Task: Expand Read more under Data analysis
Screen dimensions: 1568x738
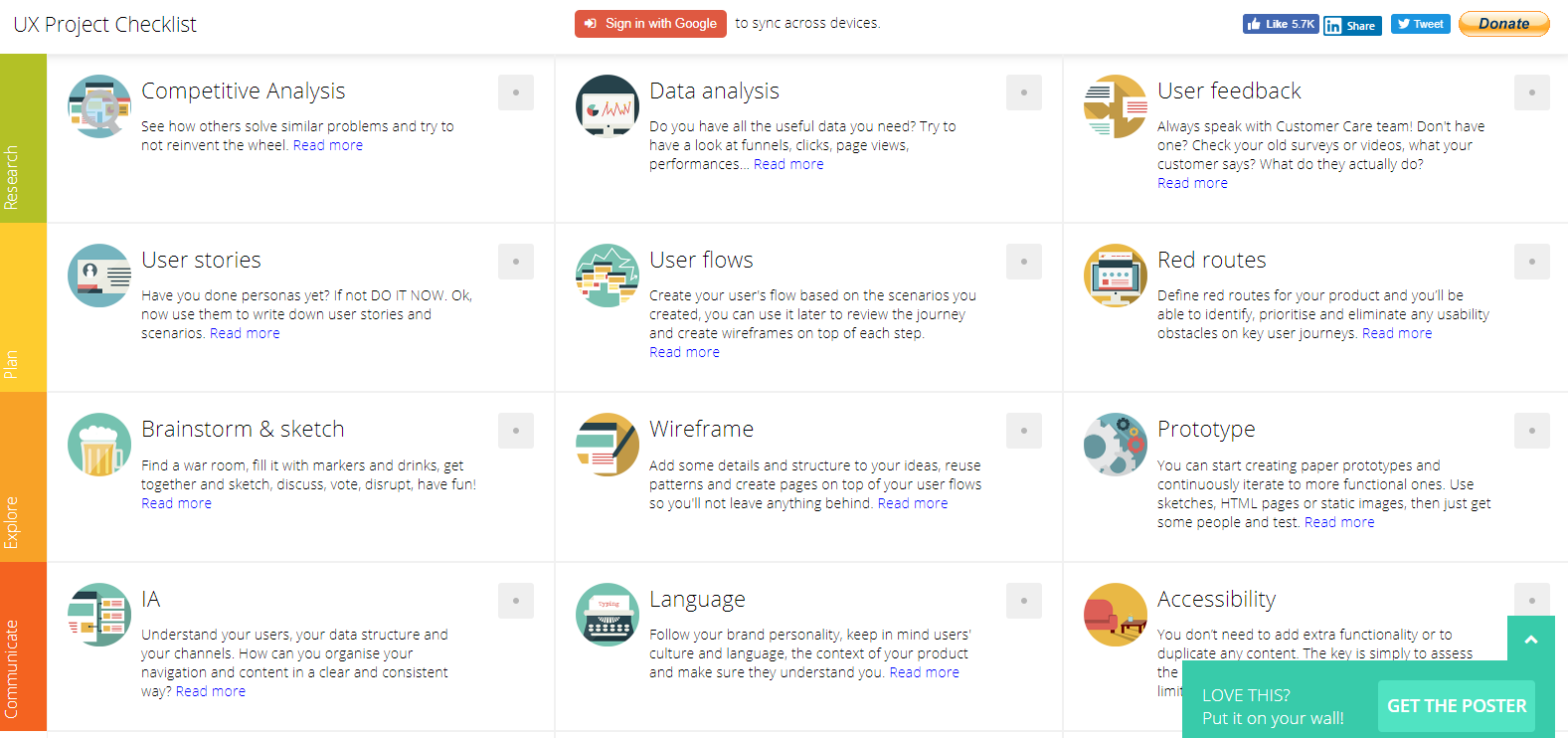Action: point(788,164)
